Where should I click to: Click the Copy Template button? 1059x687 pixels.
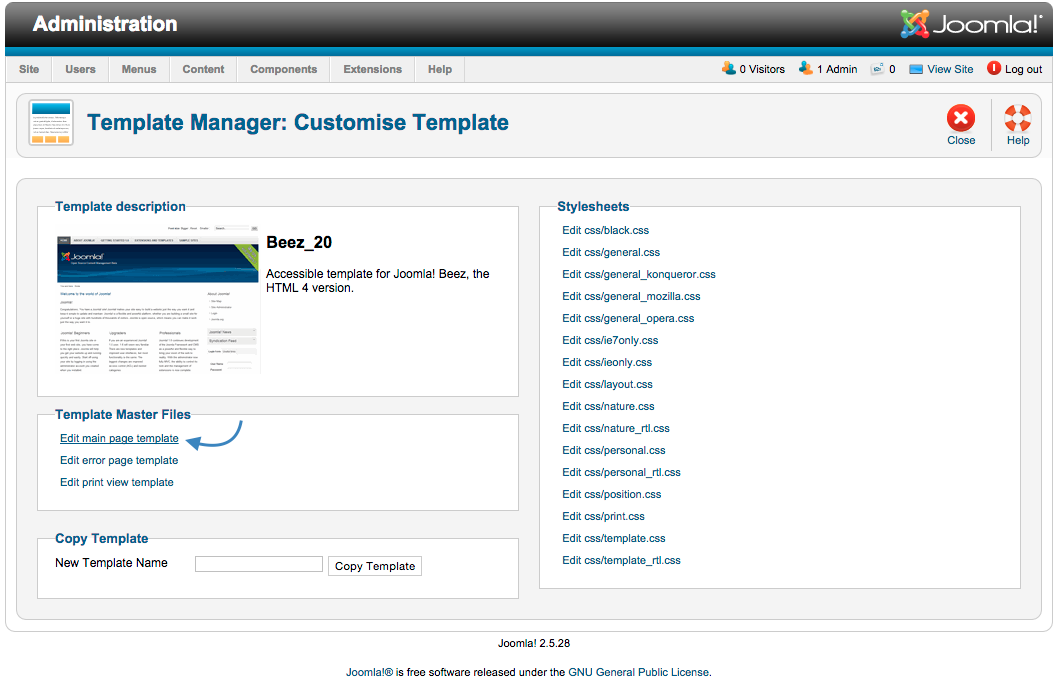[x=375, y=566]
